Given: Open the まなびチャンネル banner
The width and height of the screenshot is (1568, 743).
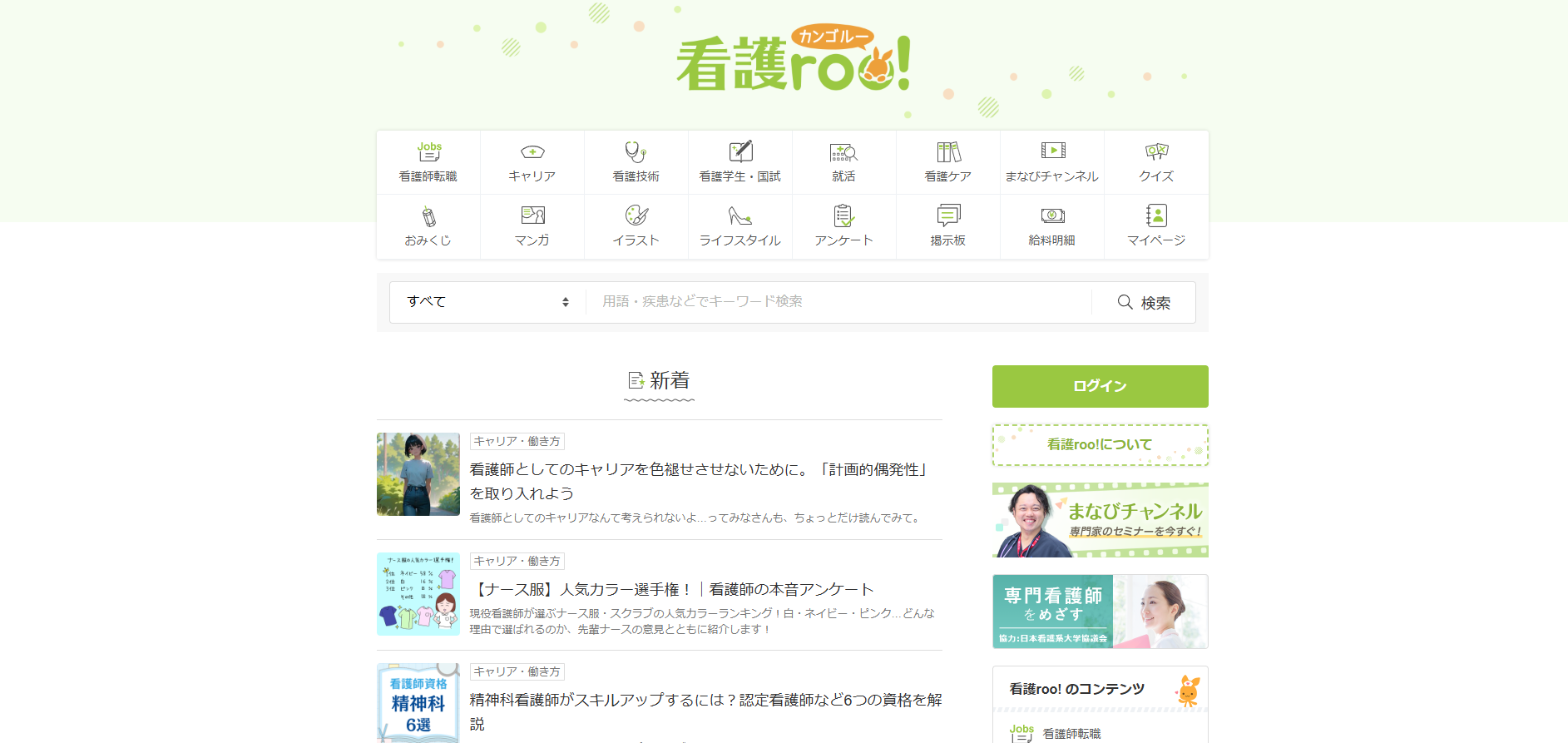Looking at the screenshot, I should coord(1100,520).
